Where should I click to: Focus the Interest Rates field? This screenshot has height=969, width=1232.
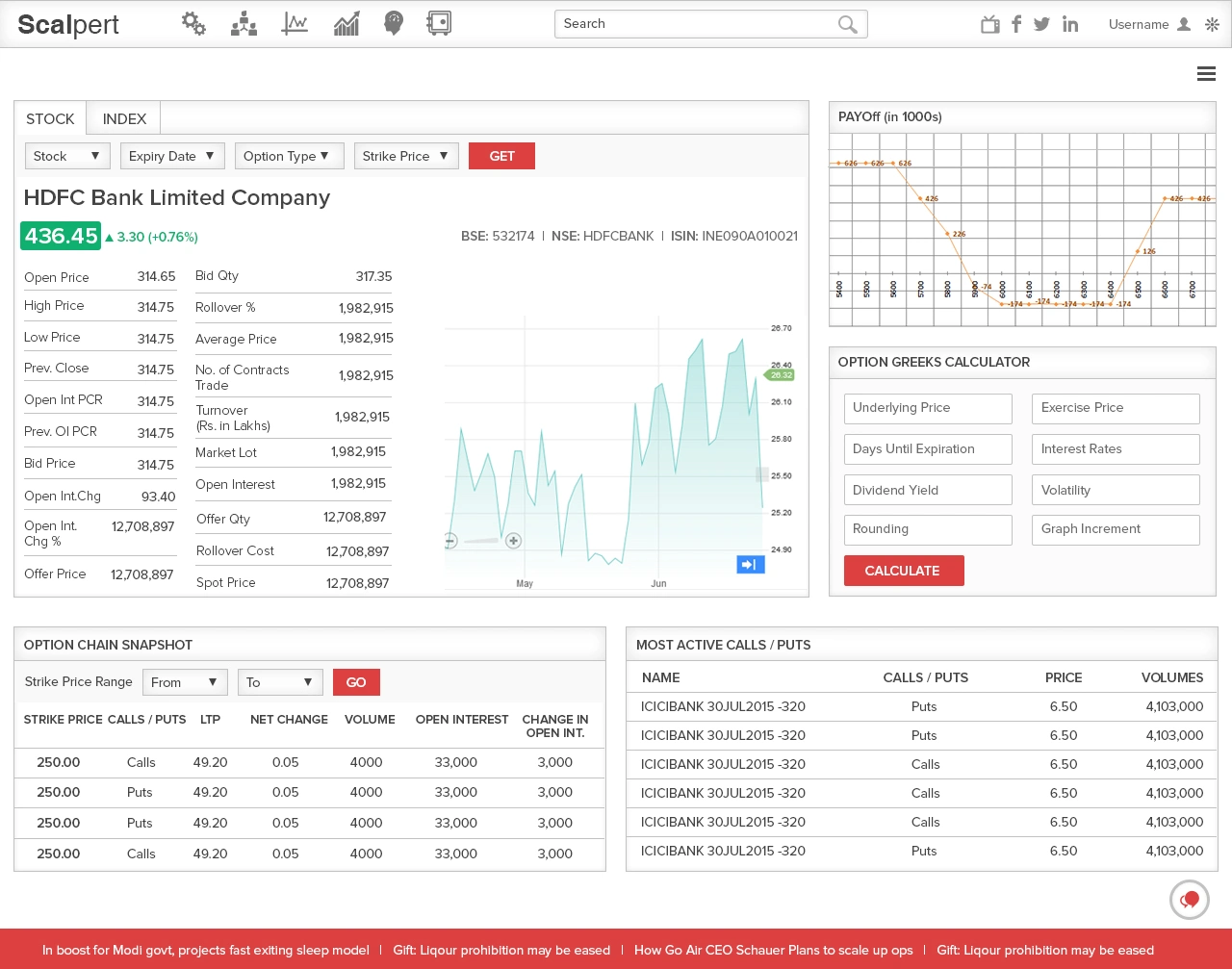(x=1116, y=449)
